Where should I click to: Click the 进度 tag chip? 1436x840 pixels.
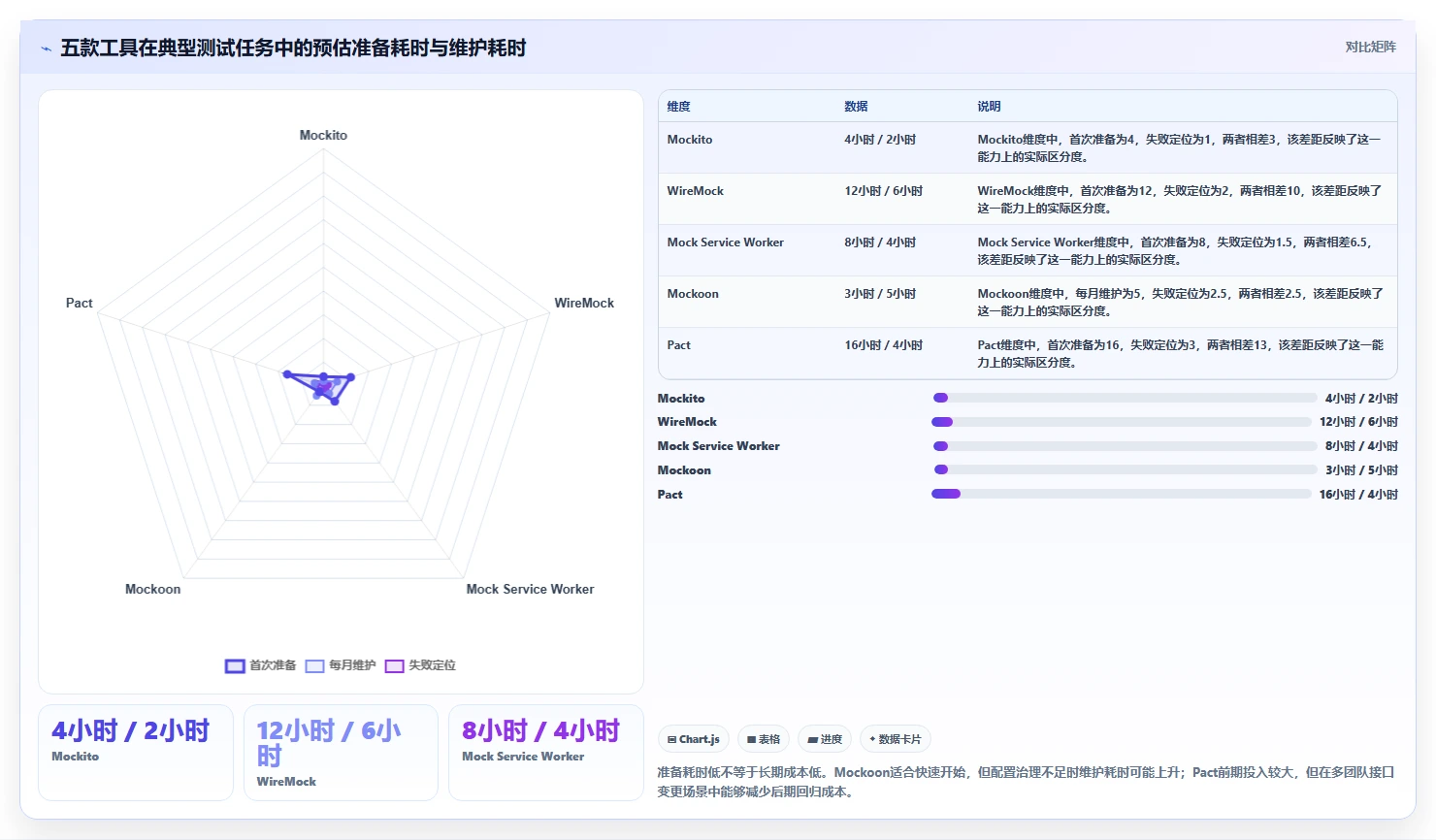(825, 739)
